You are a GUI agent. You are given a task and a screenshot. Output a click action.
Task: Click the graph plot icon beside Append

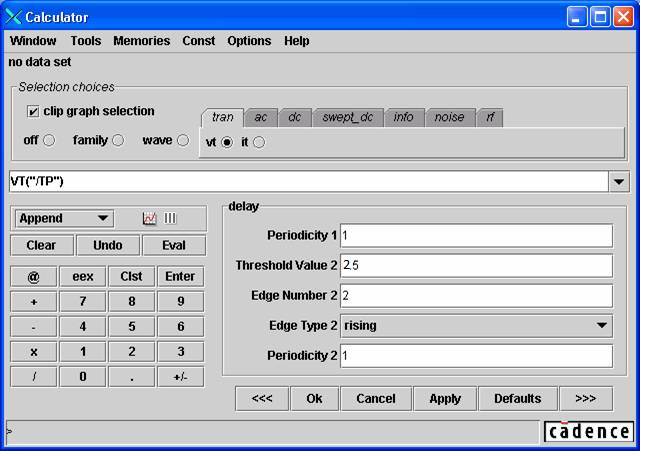150,218
